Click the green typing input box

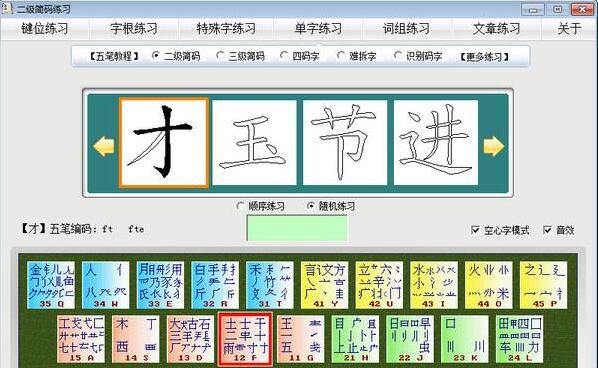pyautogui.click(x=297, y=228)
